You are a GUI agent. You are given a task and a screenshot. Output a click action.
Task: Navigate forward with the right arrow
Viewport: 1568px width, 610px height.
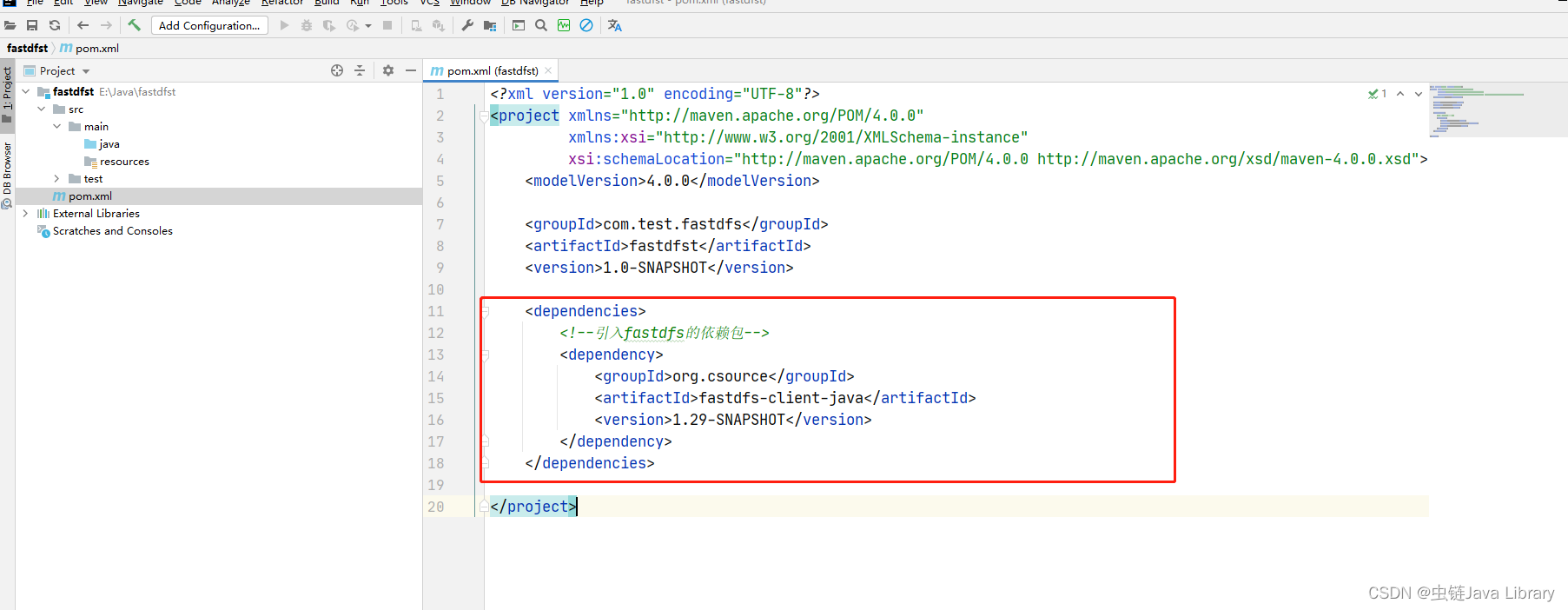(x=106, y=25)
